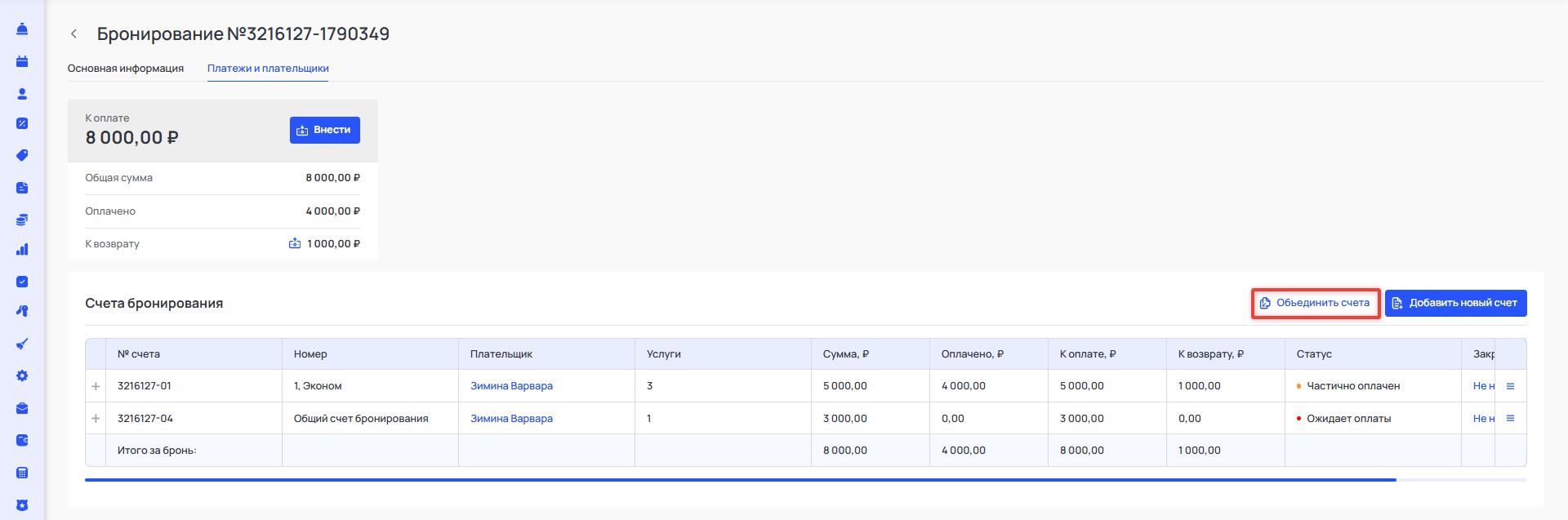Switch to Основная информация tab
The image size is (1568, 520).
[x=126, y=69]
